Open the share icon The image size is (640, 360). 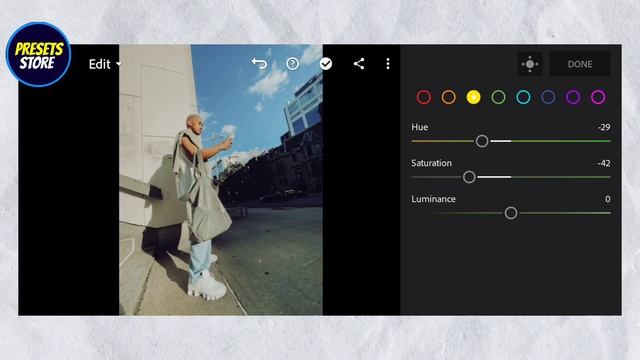point(359,64)
